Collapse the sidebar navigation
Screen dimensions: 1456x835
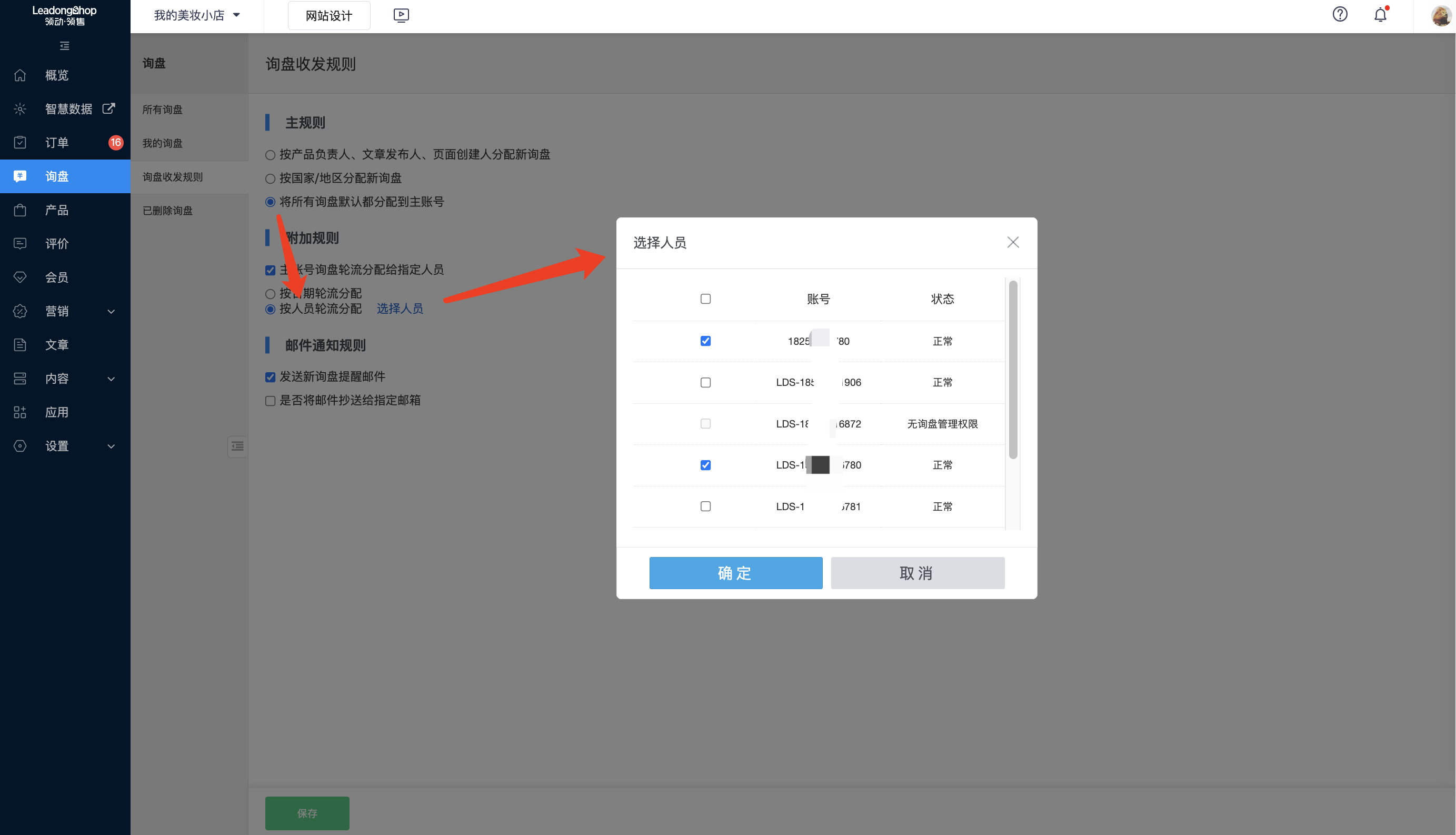point(65,45)
